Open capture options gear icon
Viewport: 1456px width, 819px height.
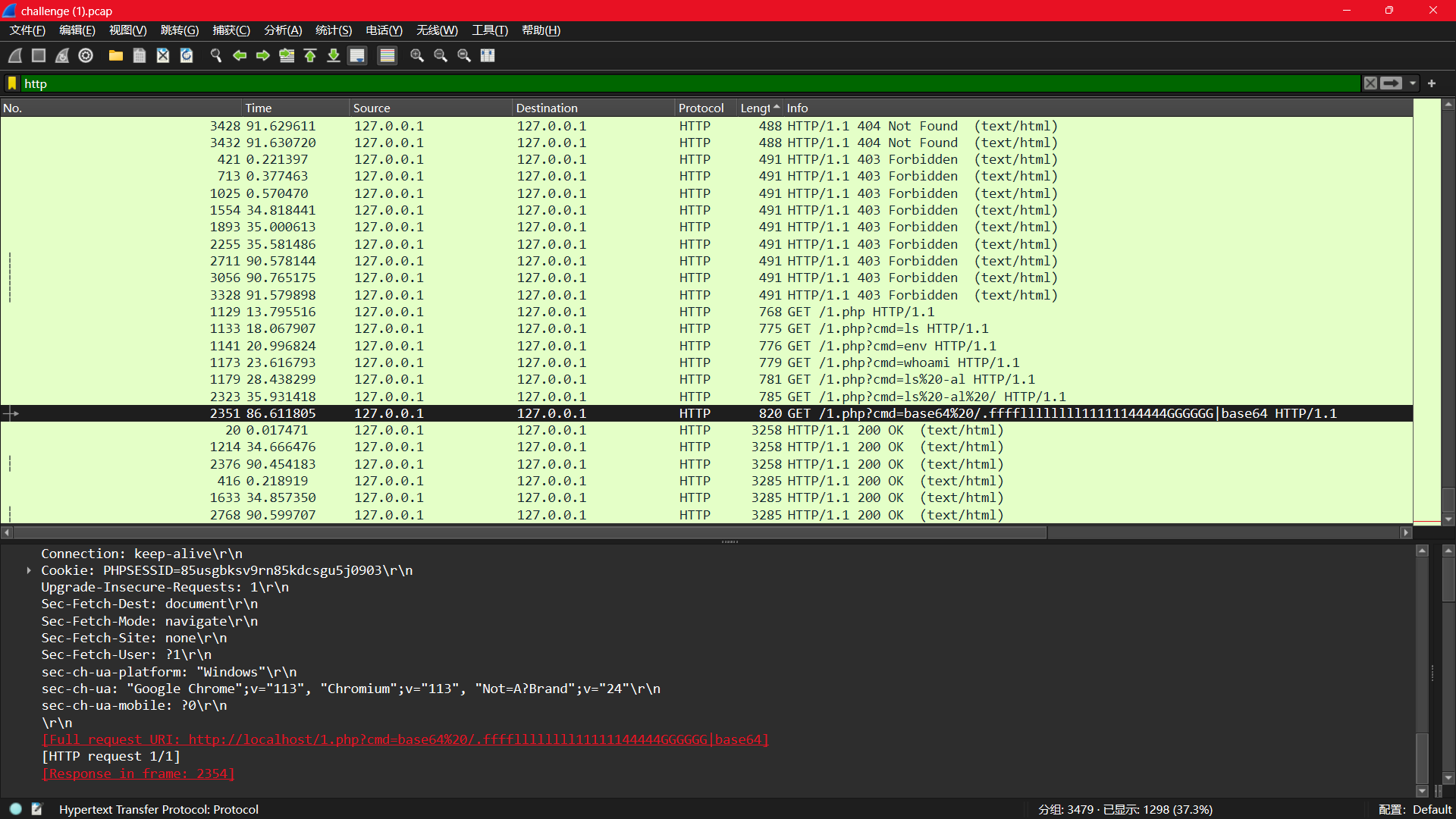point(86,55)
